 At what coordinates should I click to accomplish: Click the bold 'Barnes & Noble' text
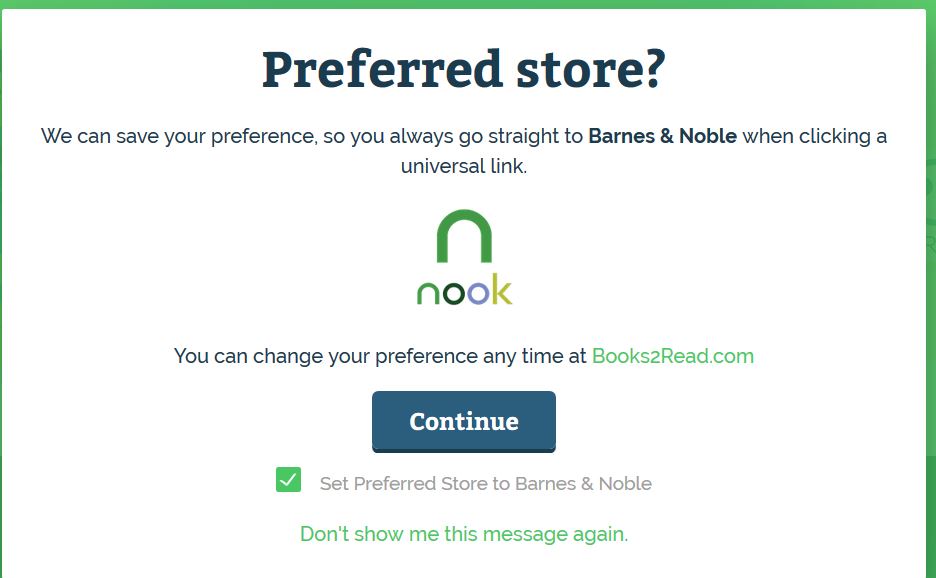tap(662, 136)
